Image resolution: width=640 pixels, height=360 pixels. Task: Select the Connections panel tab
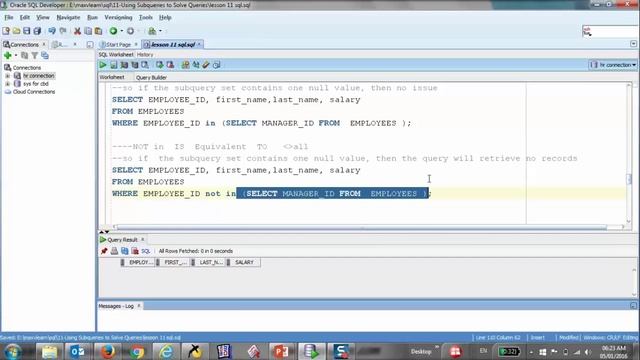(24, 44)
